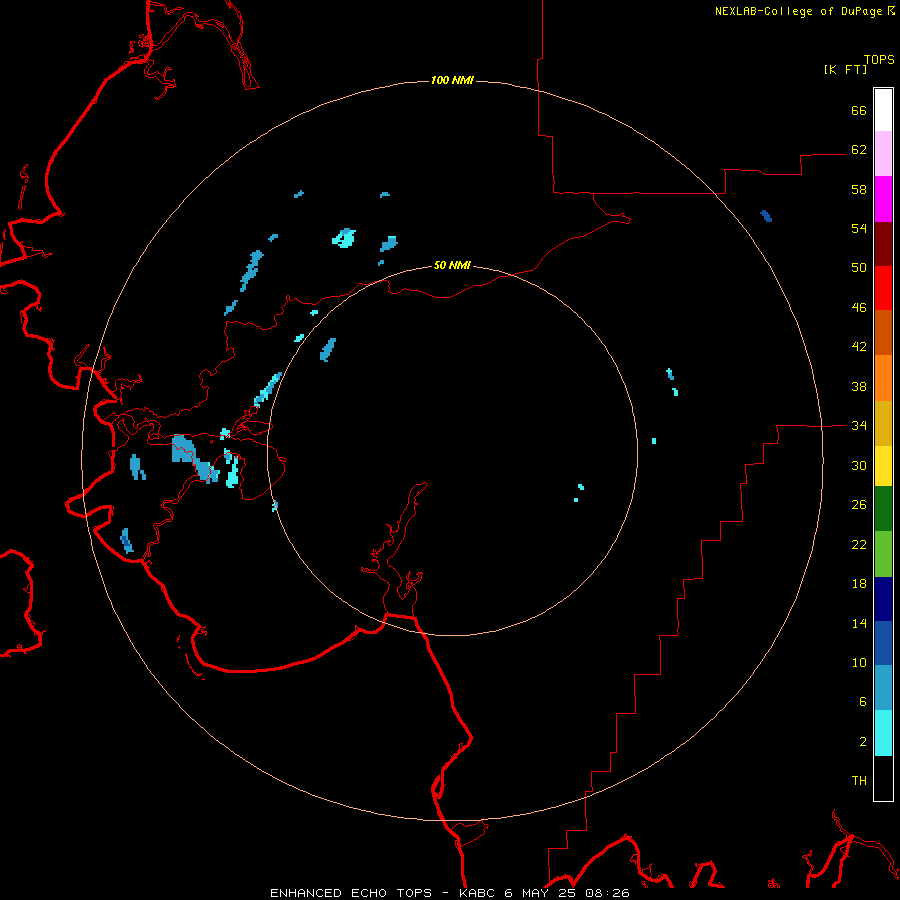
Task: Click the legend value "30"
Action: (859, 465)
